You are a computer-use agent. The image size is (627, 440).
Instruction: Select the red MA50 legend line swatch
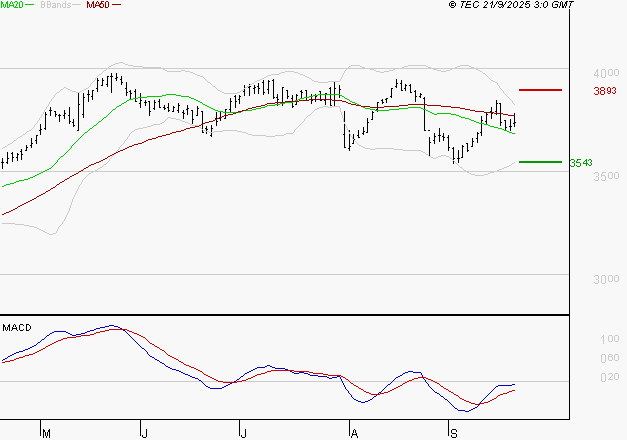click(116, 6)
